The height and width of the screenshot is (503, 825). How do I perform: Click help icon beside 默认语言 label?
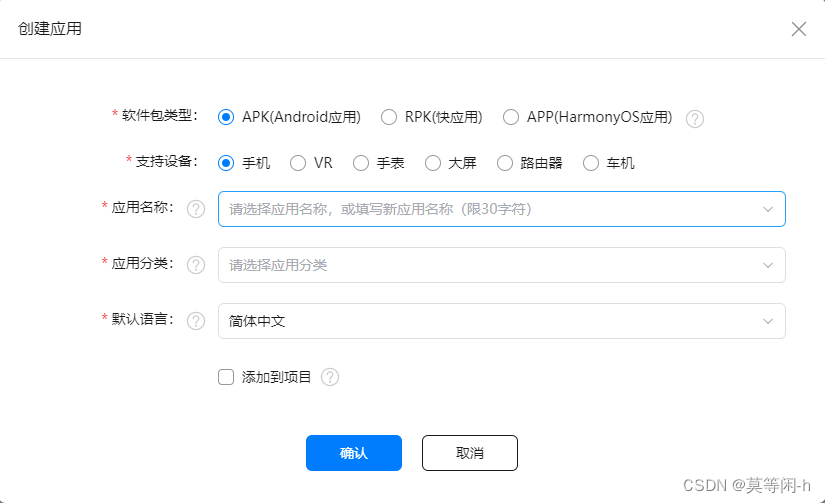[x=196, y=320]
